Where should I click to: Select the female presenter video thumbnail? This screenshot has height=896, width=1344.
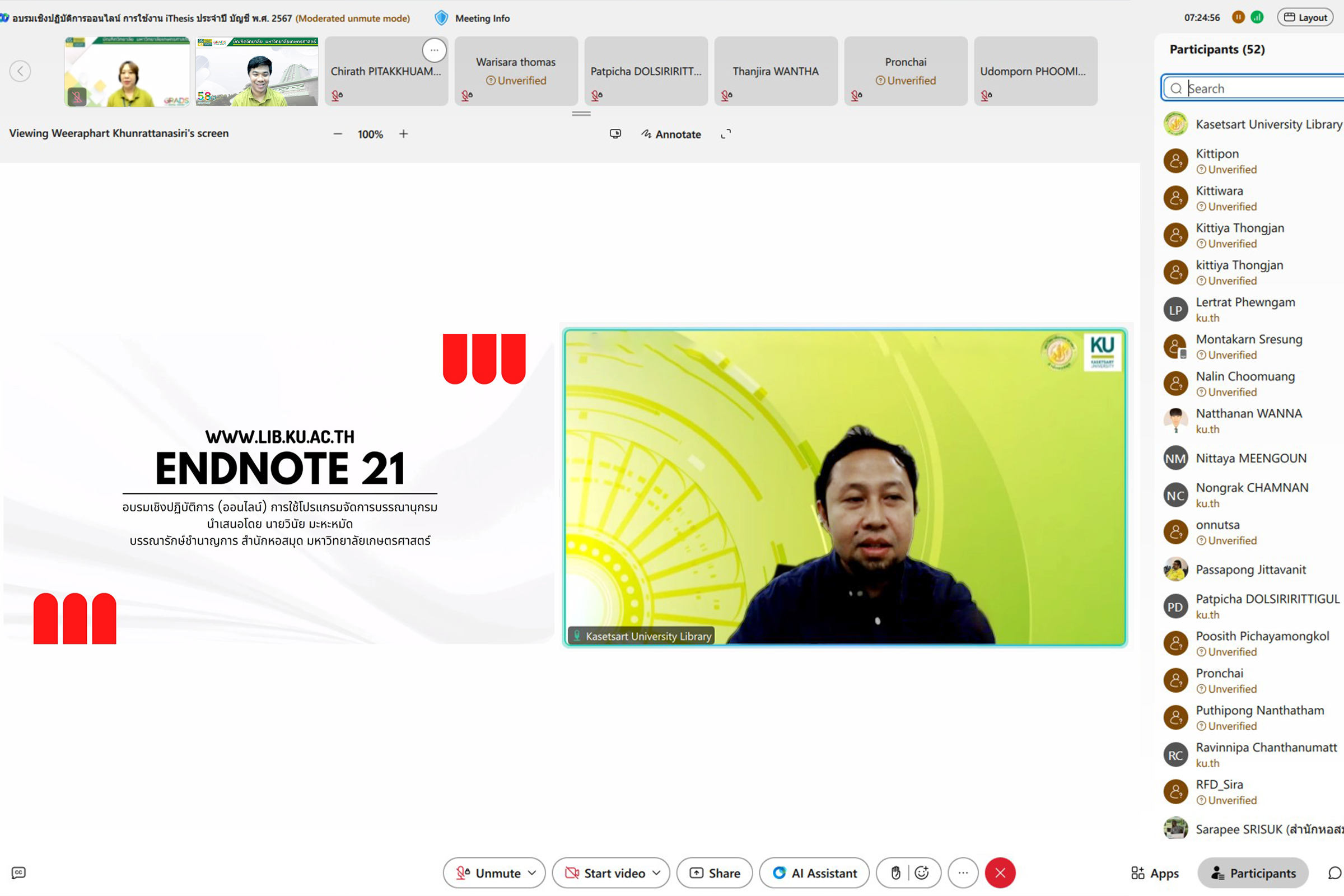(127, 72)
